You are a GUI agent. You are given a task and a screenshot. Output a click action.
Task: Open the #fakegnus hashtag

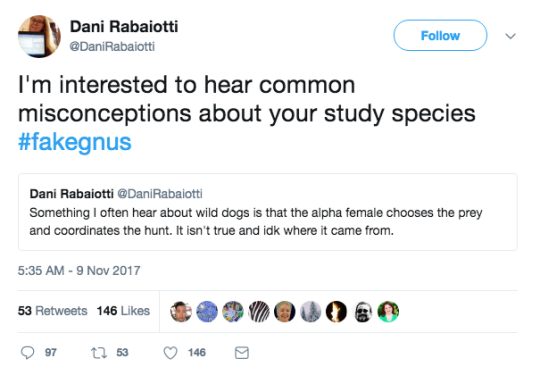coord(75,142)
